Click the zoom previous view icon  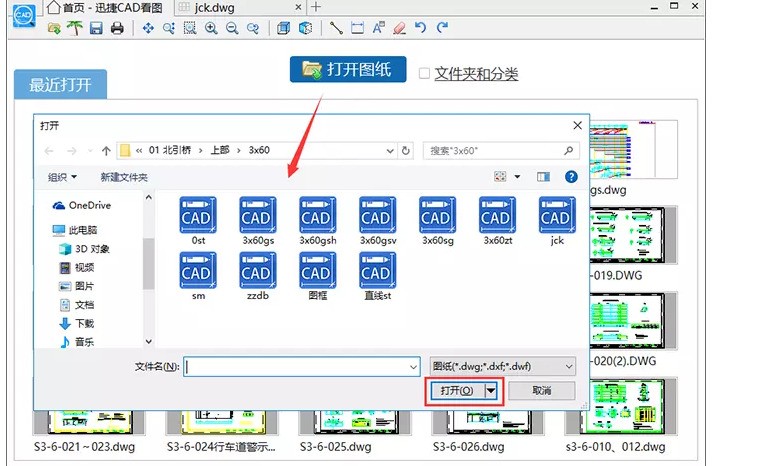(253, 28)
